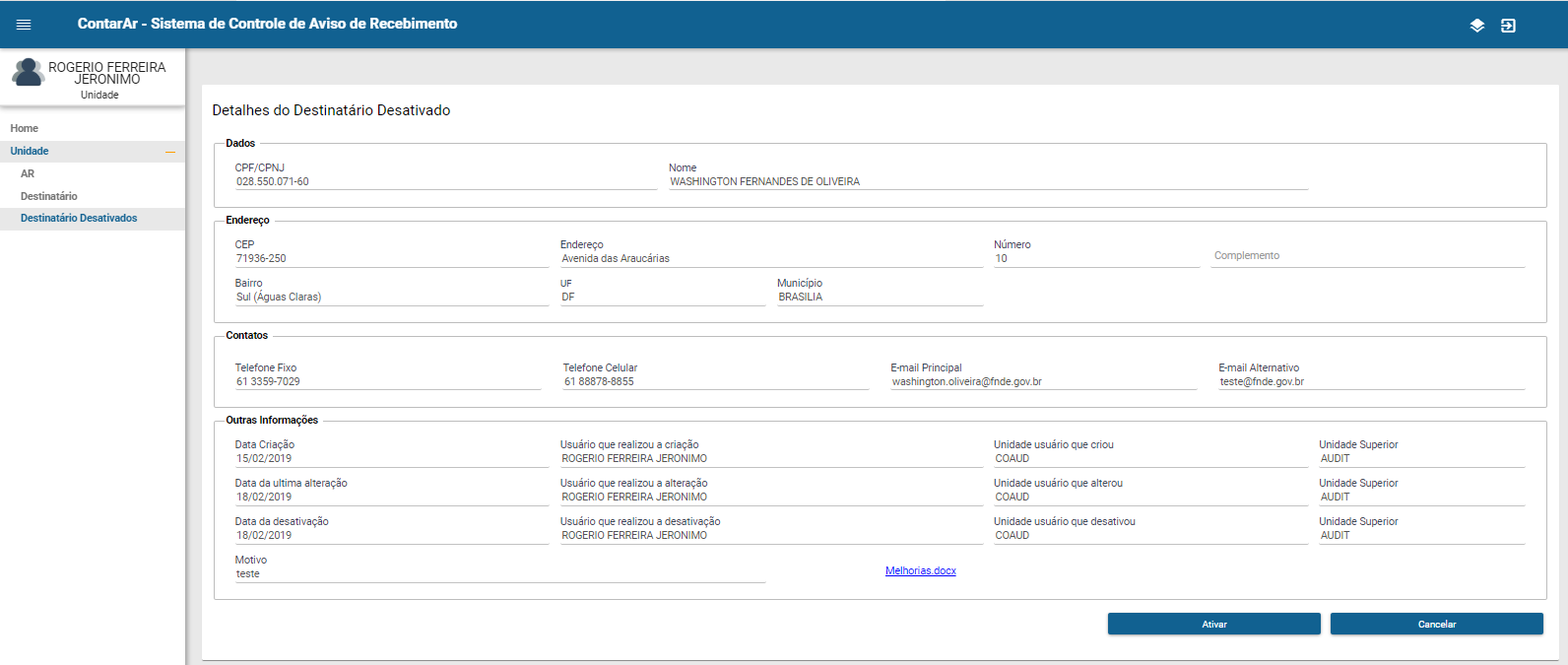Click the layers icon in header

click(1476, 26)
